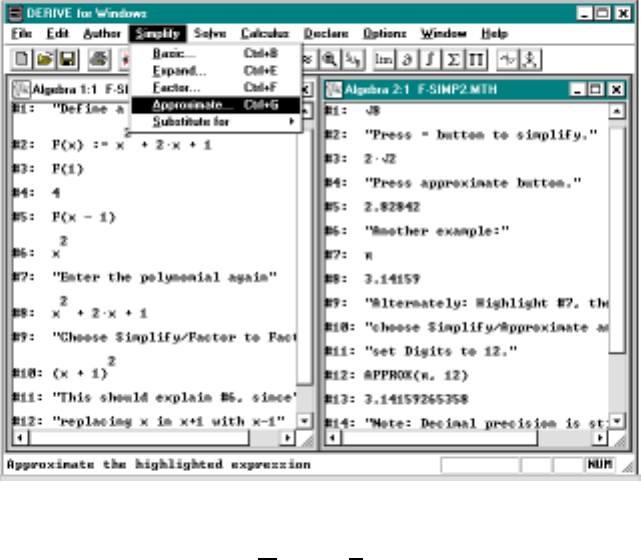
Task: Select expression #3: F(1) in Algebra 1:1
Action: pos(68,169)
